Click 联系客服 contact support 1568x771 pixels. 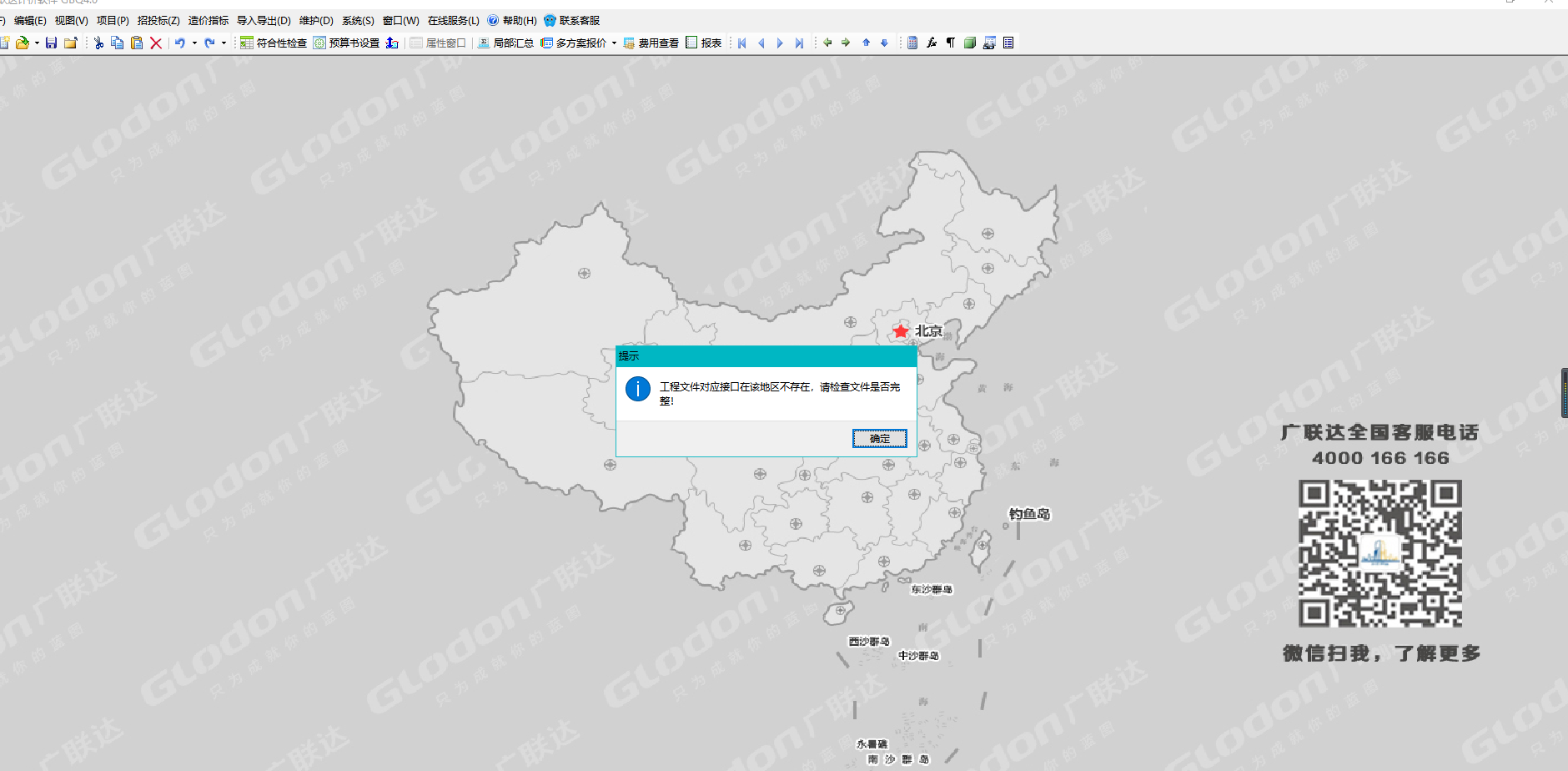click(x=572, y=20)
